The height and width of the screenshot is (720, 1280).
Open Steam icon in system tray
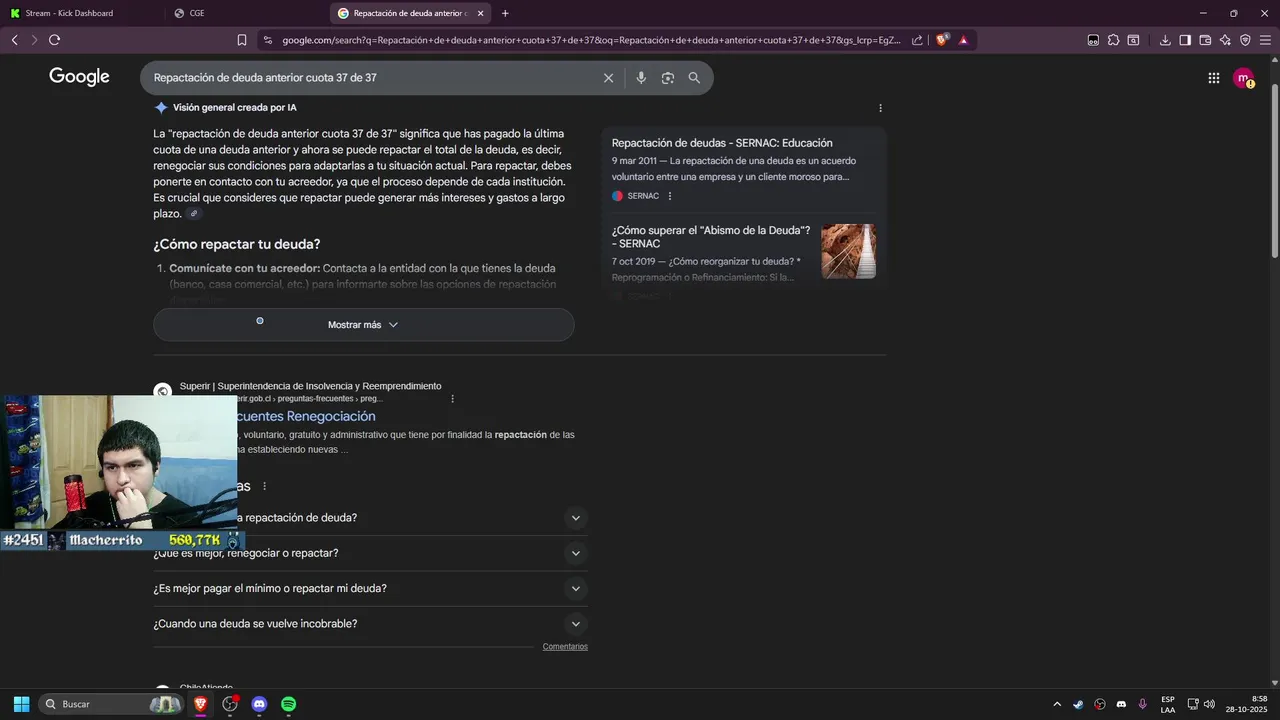tap(1078, 704)
